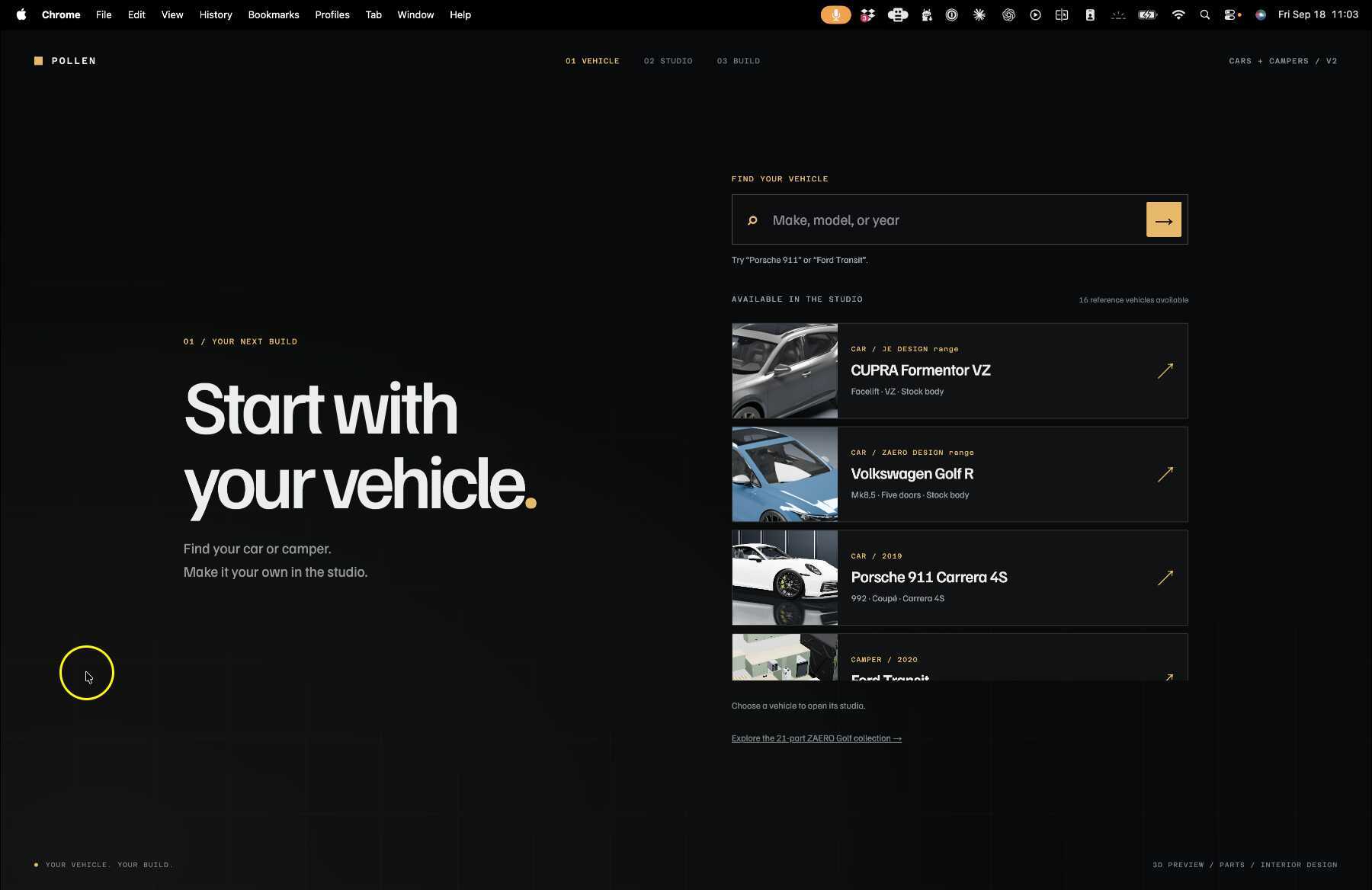The image size is (1372, 890).
Task: Click the "CAR / JE DESIGN range" label
Action: tap(905, 349)
